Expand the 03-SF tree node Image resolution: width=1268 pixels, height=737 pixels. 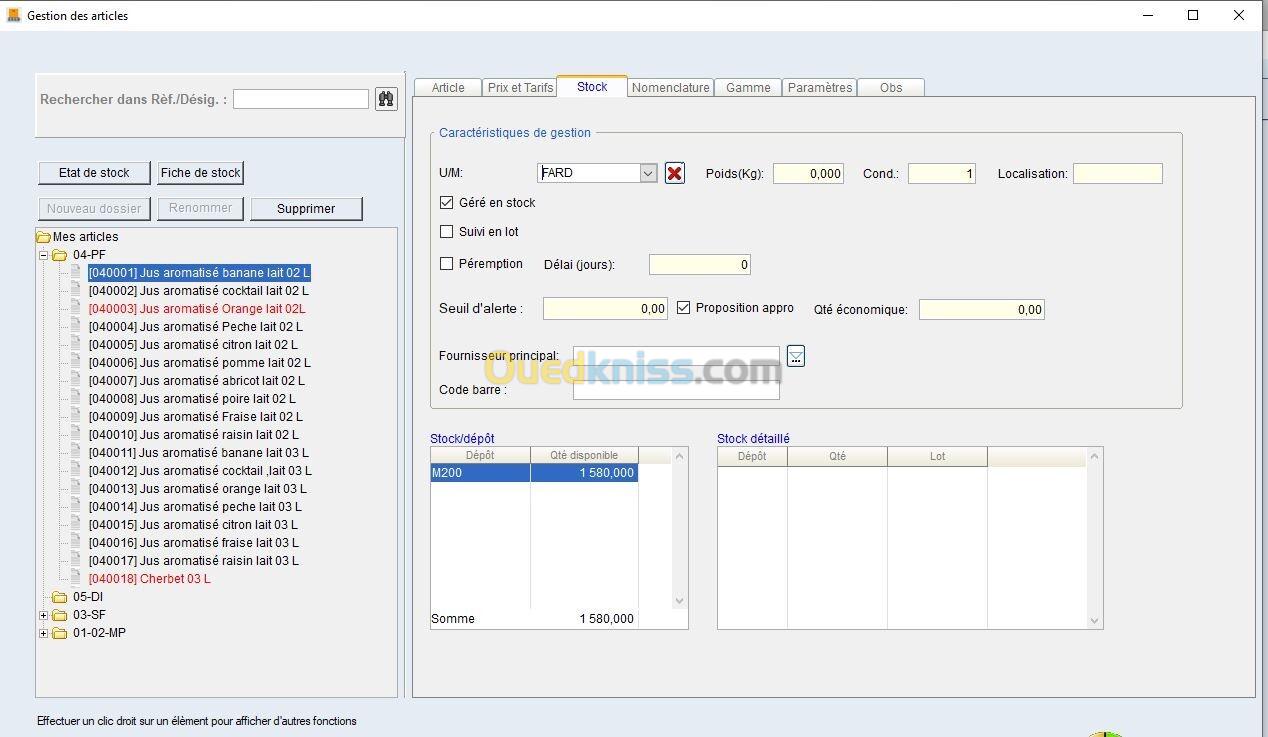coord(44,615)
